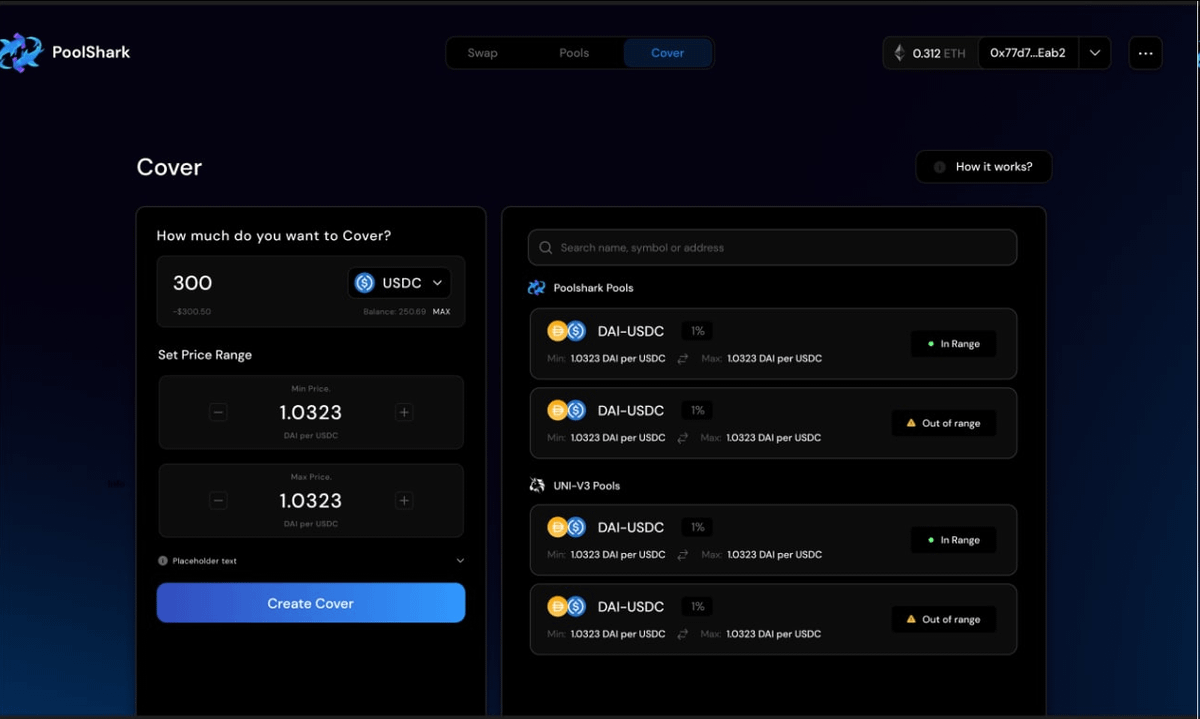Open the Pools tab
Image resolution: width=1200 pixels, height=719 pixels.
click(x=574, y=53)
